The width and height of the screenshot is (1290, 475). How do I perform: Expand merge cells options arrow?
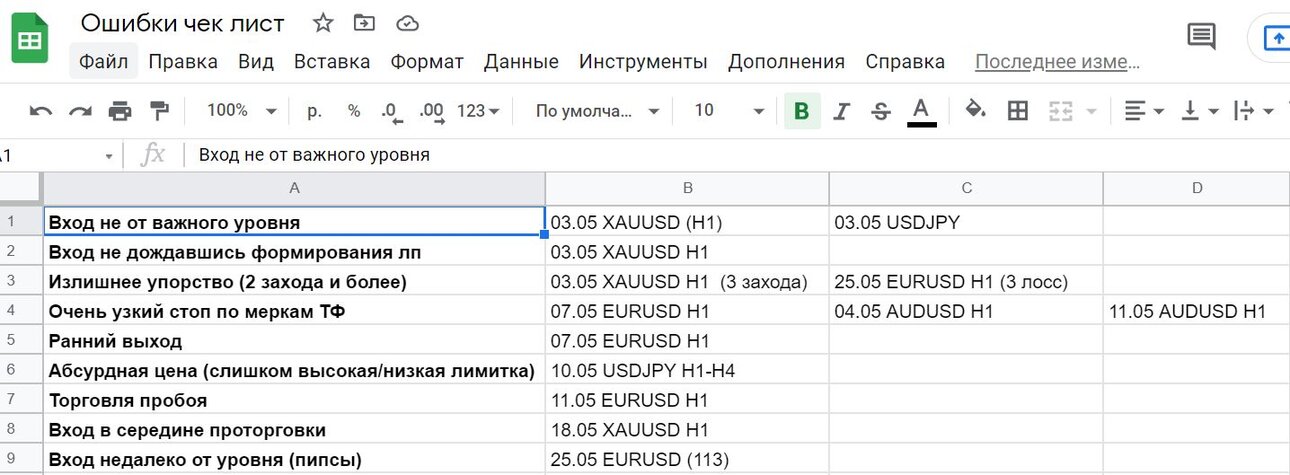click(1091, 111)
